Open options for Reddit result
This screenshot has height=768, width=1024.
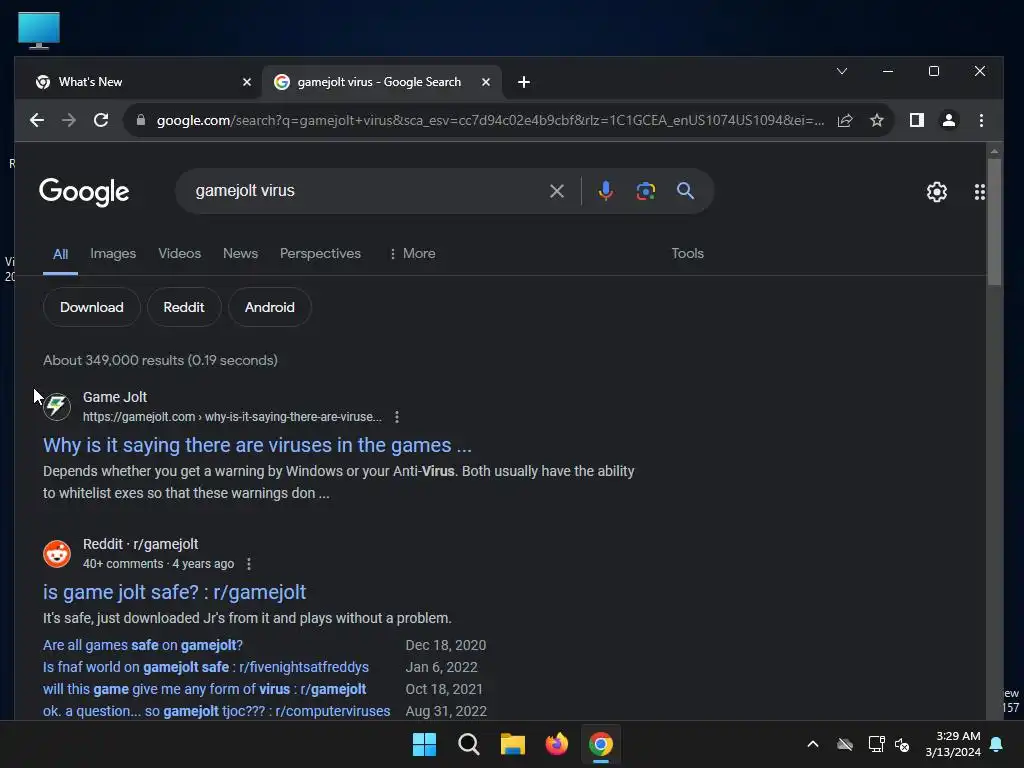(249, 564)
